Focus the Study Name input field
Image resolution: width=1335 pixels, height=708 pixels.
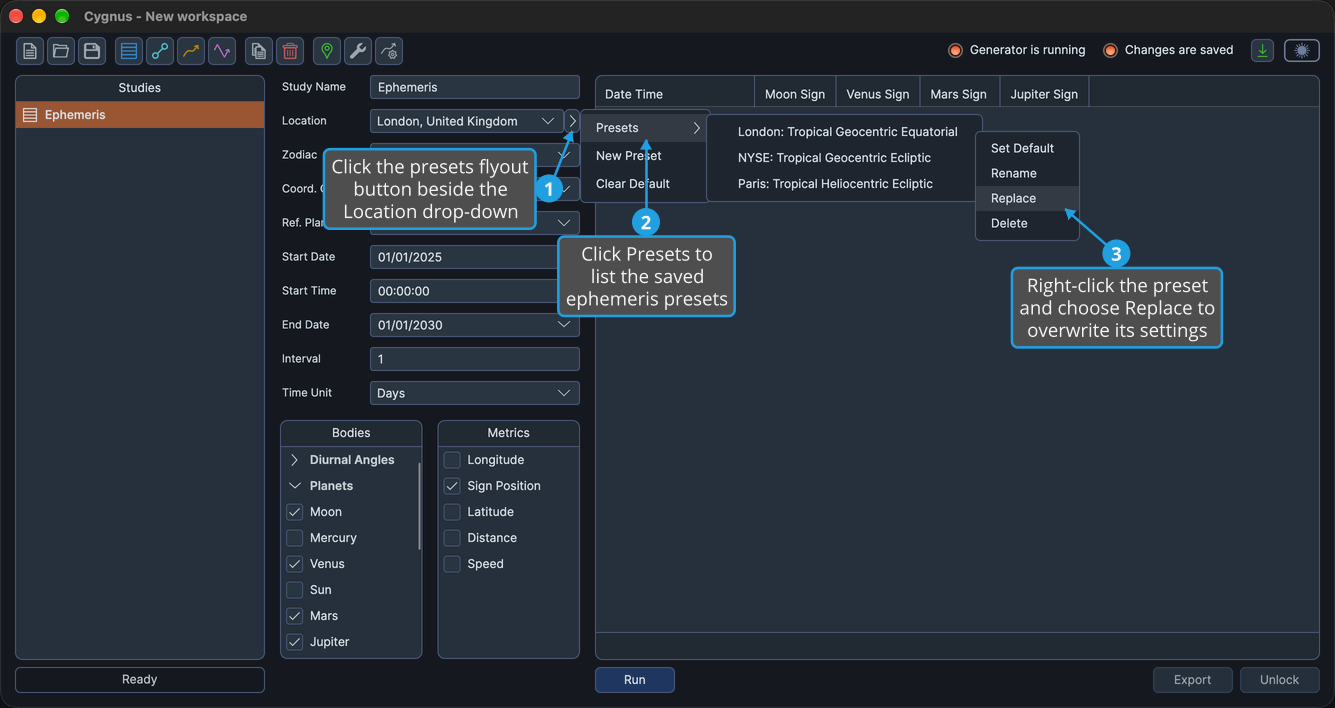(475, 87)
